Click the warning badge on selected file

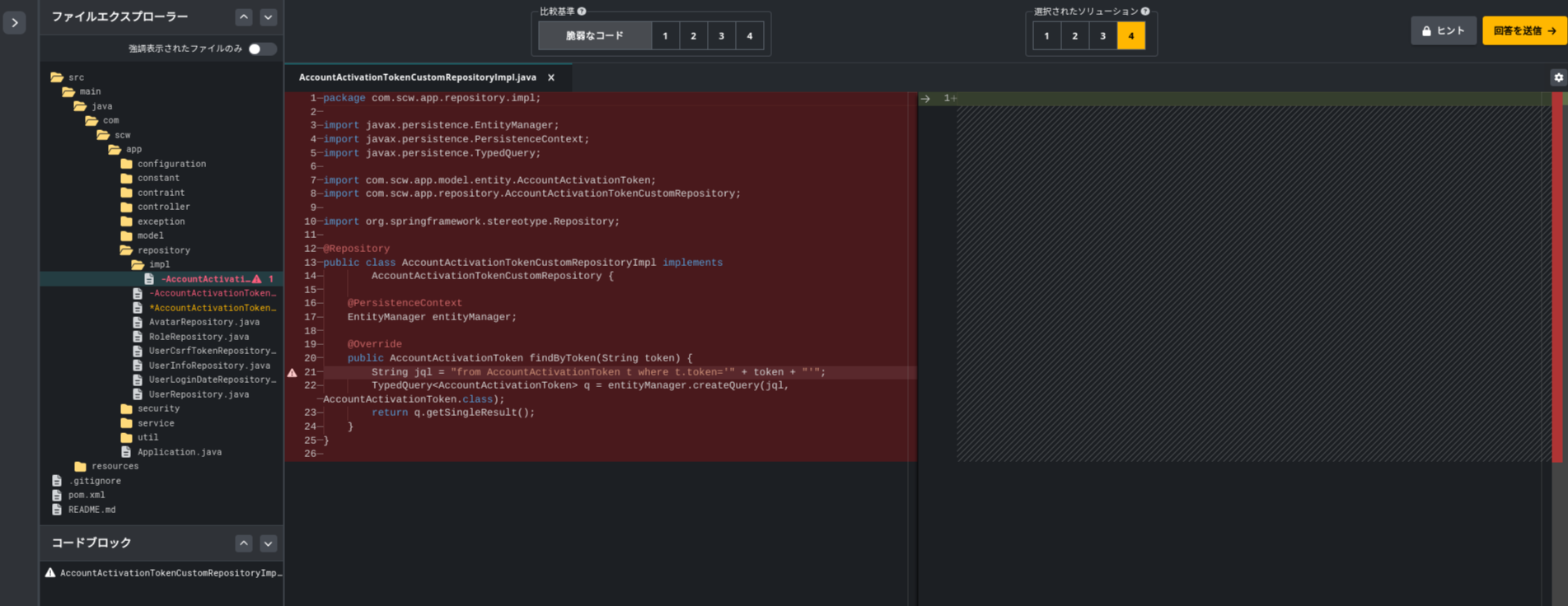(x=257, y=279)
